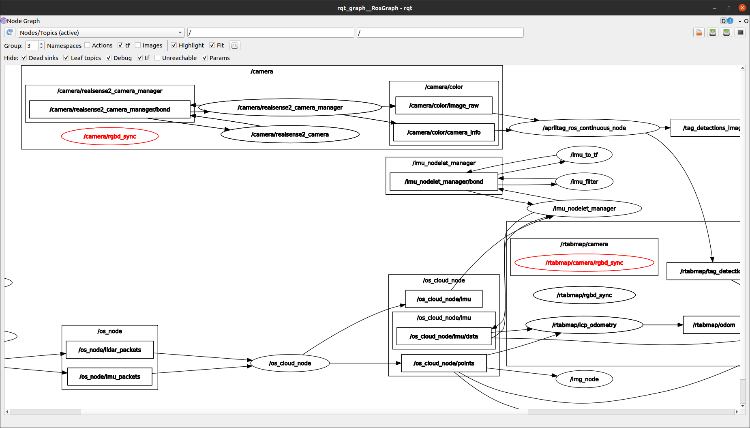Select the /apriltag_ros_continuous_node node

coord(583,129)
